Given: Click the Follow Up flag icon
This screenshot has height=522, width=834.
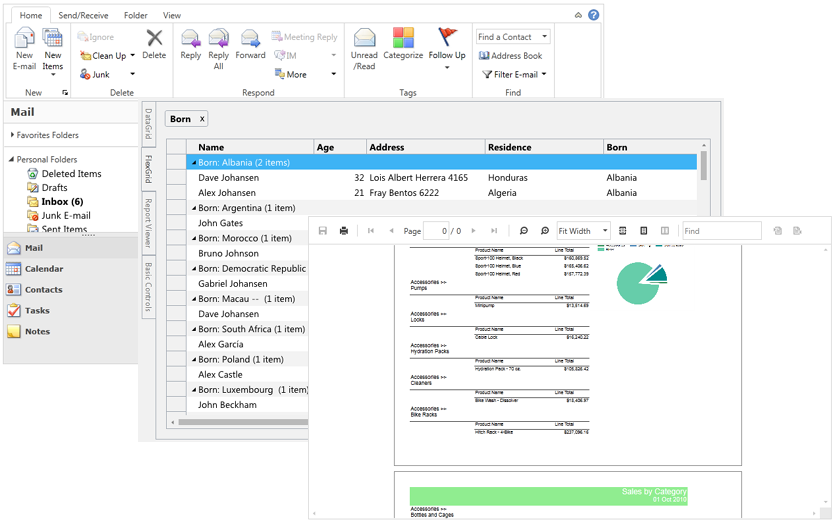Looking at the screenshot, I should pyautogui.click(x=447, y=37).
